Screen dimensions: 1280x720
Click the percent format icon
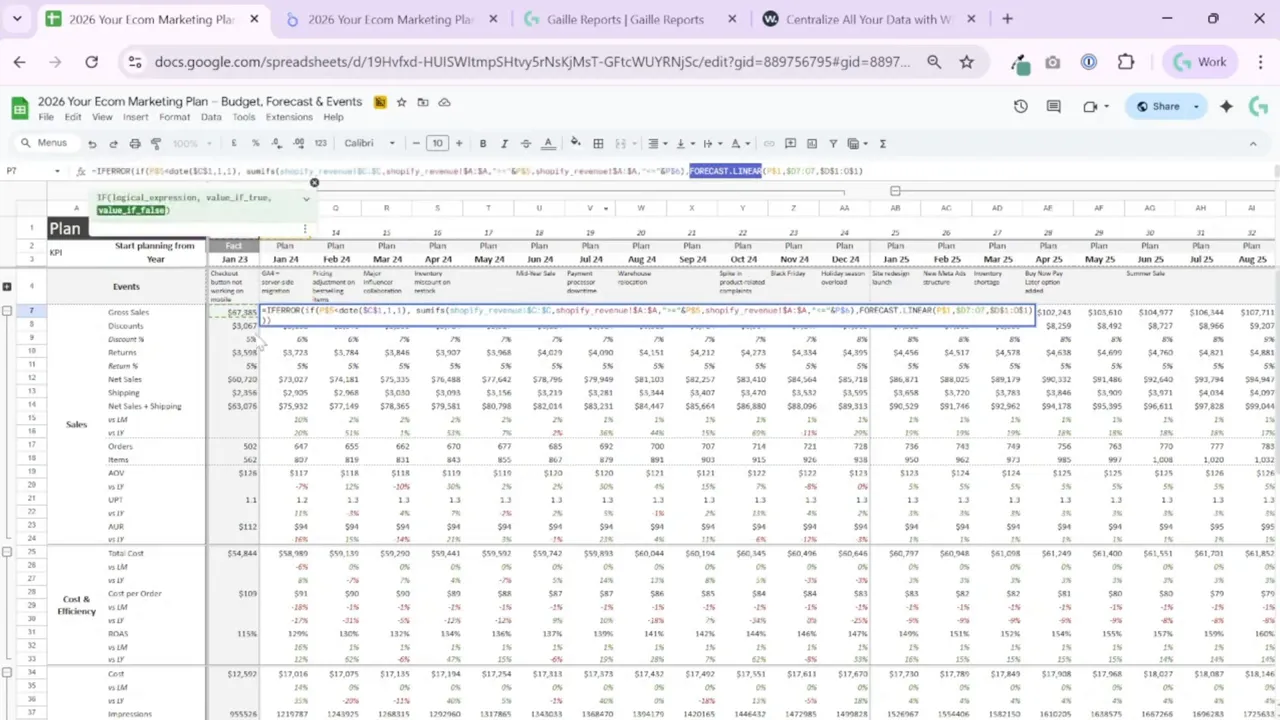tap(256, 143)
